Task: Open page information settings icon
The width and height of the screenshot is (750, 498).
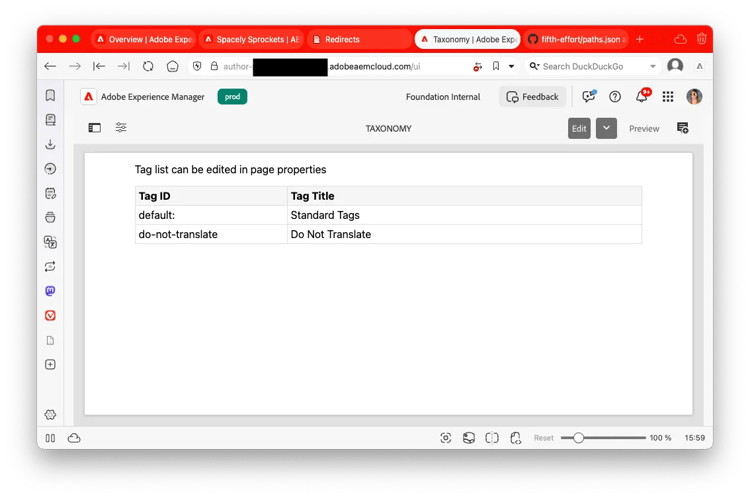Action: (121, 127)
